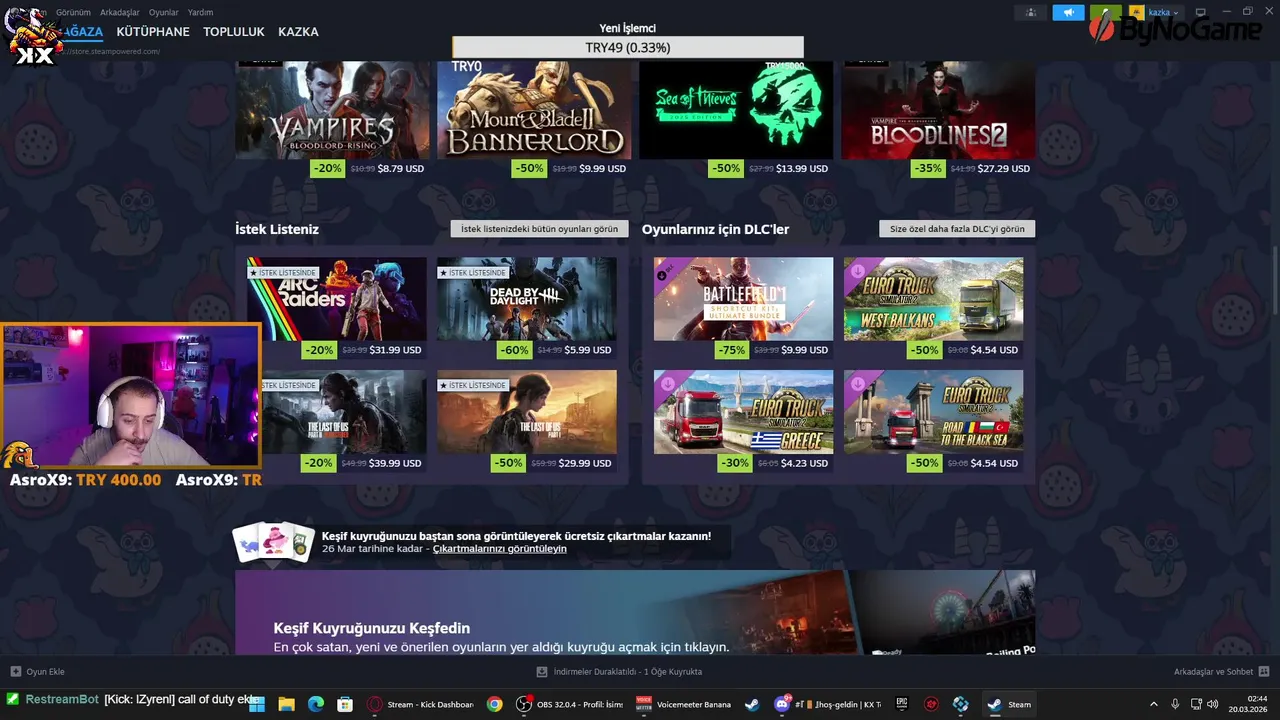Viewport: 1280px width, 720px height.
Task: Click the DLC download icon on West Balkans
Action: pyautogui.click(x=857, y=270)
